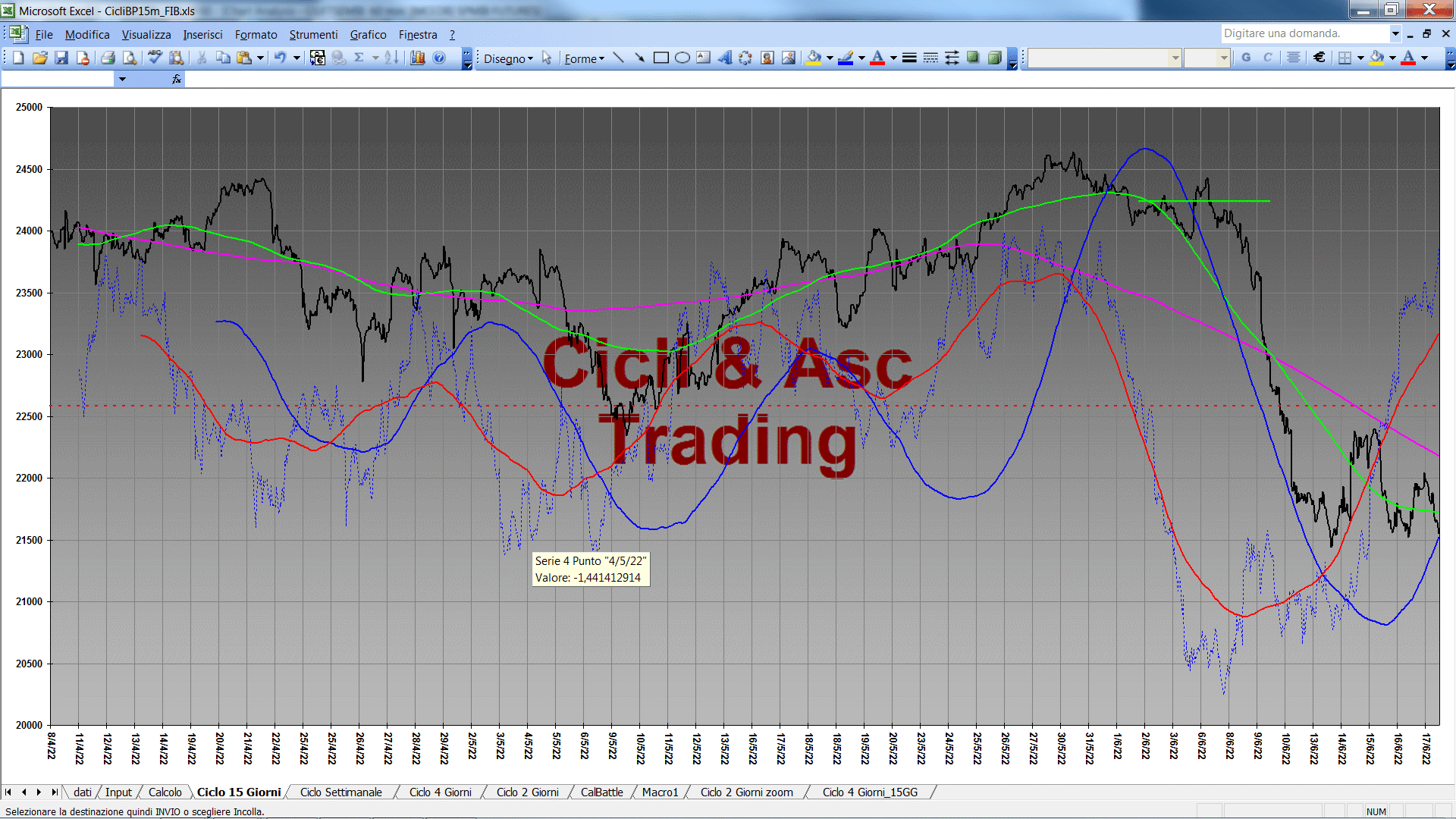Apply the yellow Drawing fill color
Viewport: 1456px width, 819px height.
point(814,58)
